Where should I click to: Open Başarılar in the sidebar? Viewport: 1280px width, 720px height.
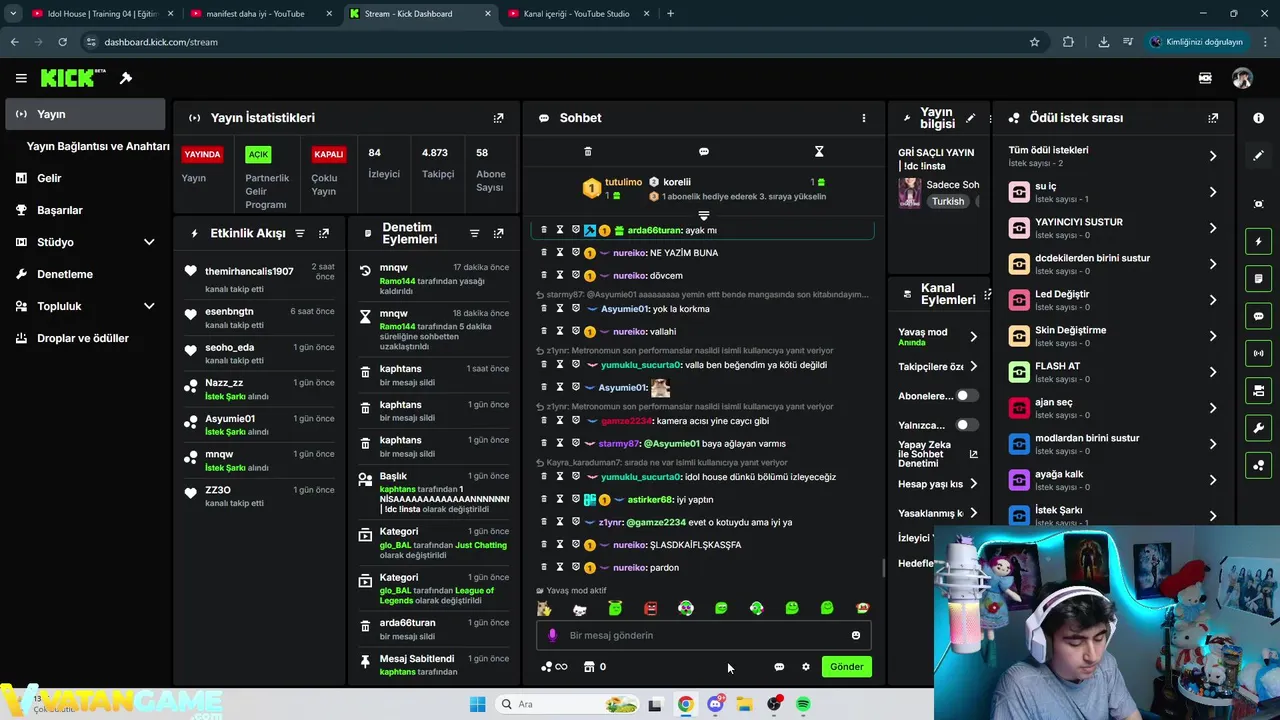coord(85,210)
